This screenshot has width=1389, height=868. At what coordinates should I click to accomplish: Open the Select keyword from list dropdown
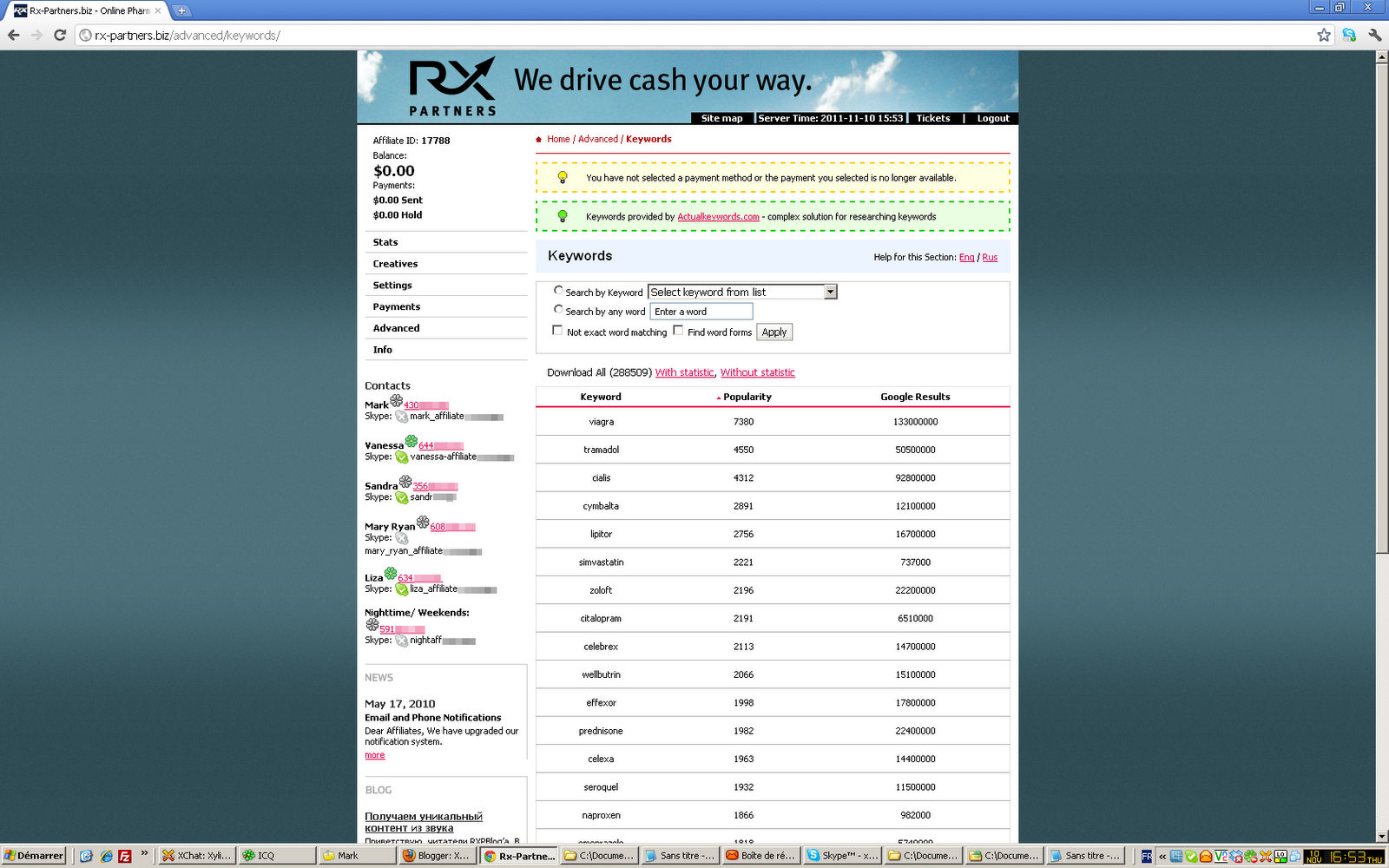742,292
